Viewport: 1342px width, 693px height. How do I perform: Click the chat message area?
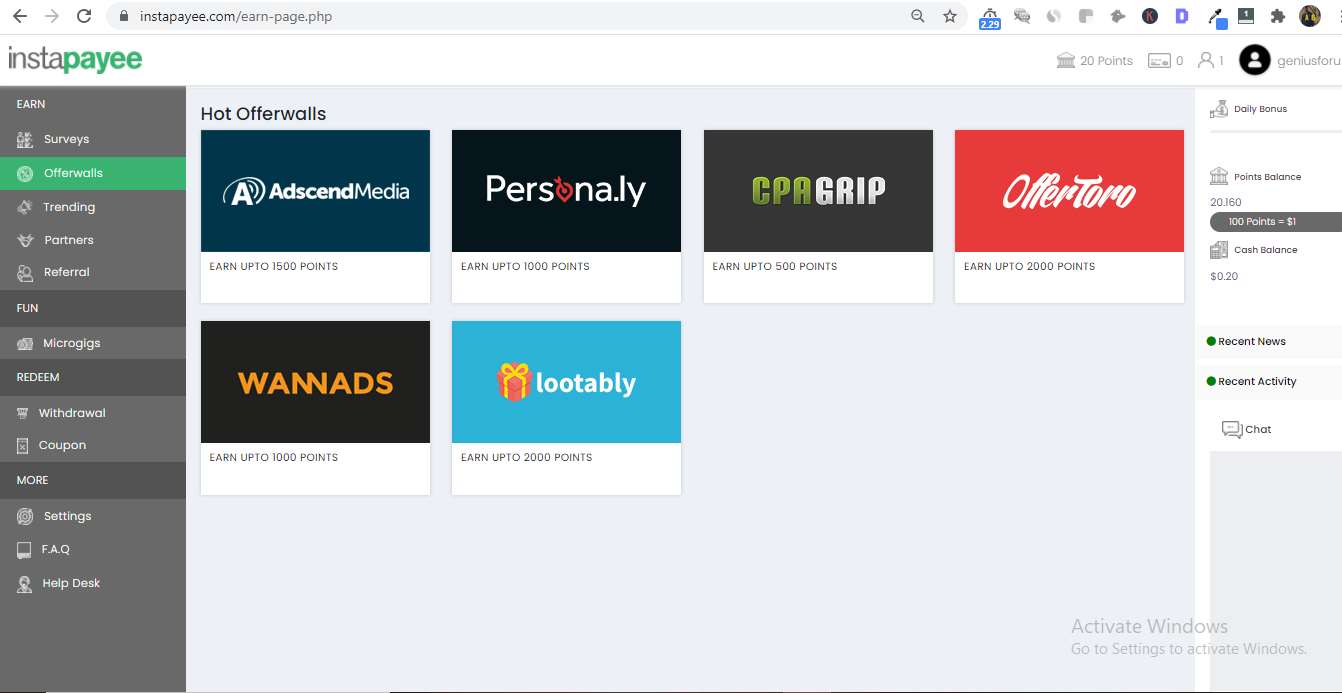[1276, 570]
